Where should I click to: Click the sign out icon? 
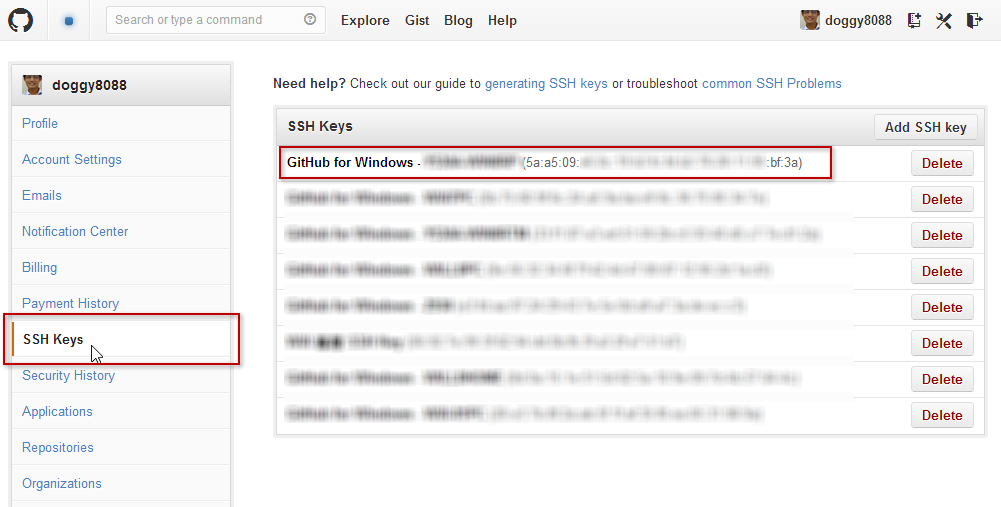[975, 20]
